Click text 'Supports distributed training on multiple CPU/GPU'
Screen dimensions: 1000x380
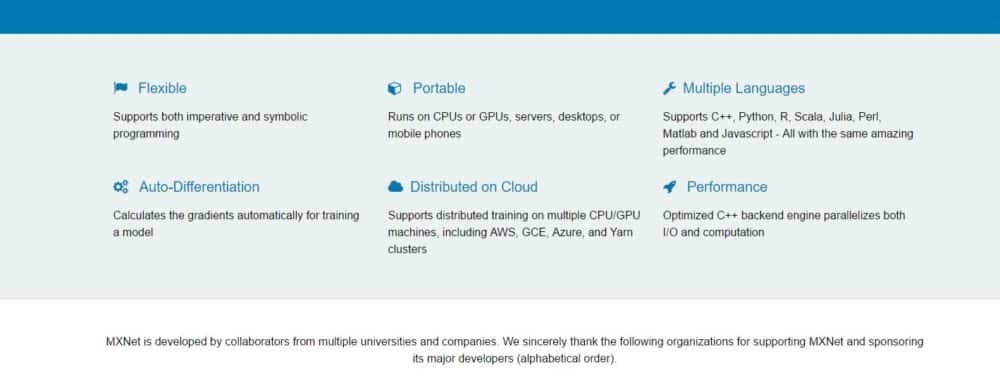pyautogui.click(x=514, y=216)
